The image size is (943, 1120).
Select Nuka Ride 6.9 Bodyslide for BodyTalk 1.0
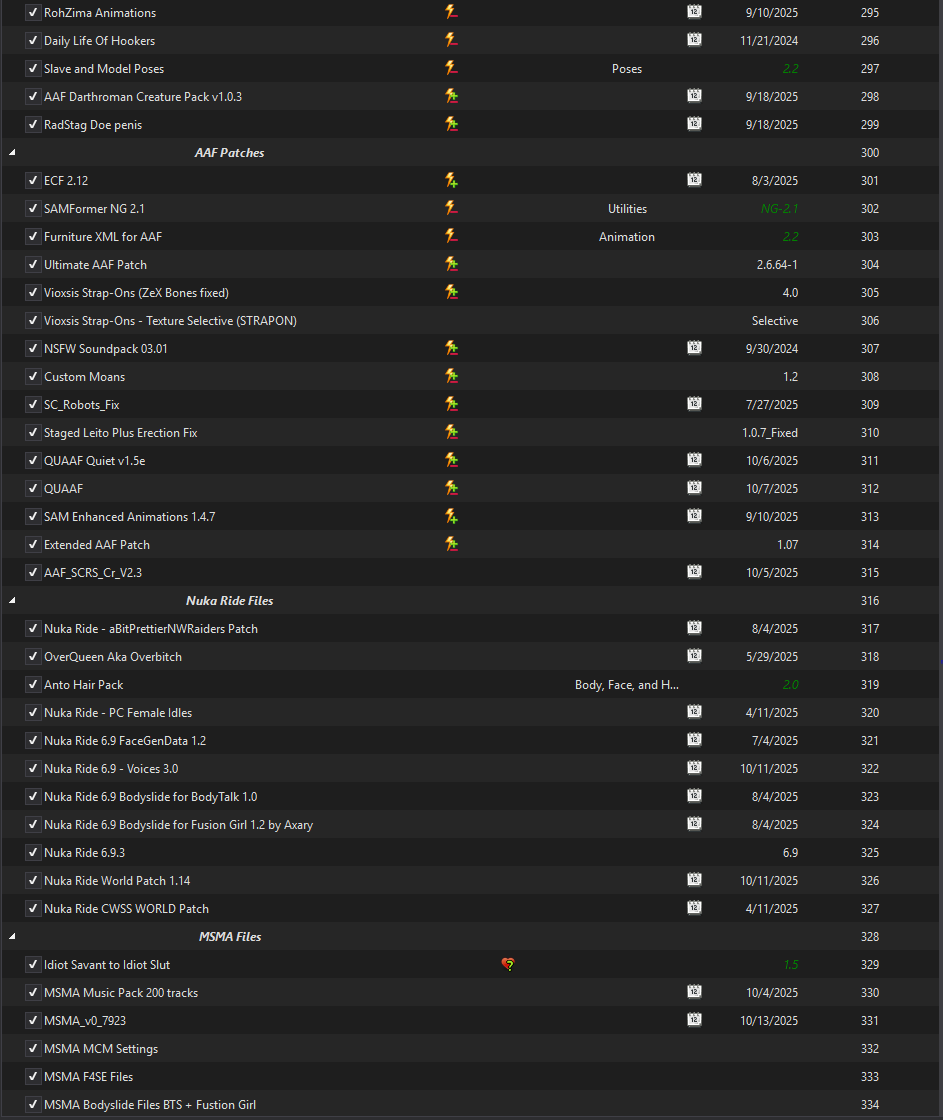click(150, 796)
